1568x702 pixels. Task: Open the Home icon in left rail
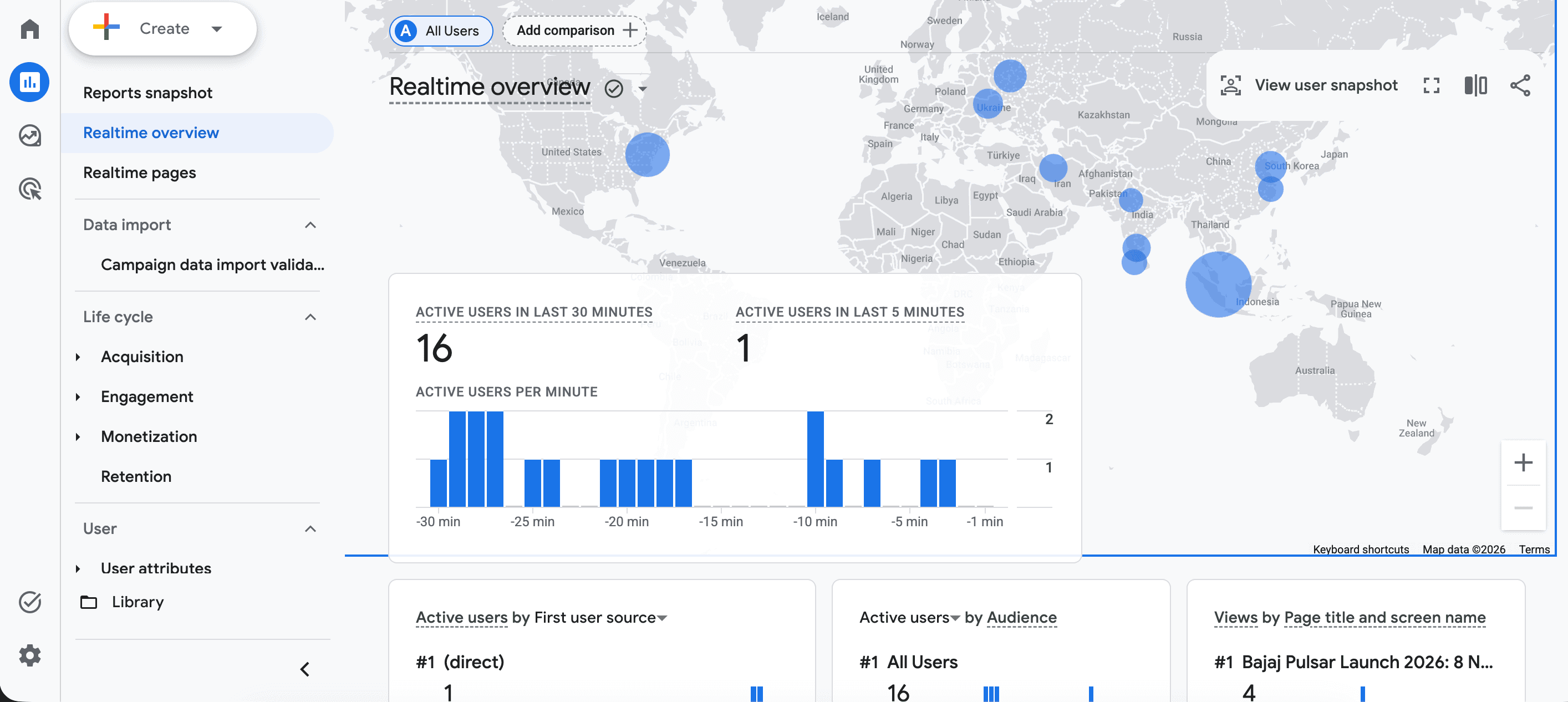click(29, 29)
